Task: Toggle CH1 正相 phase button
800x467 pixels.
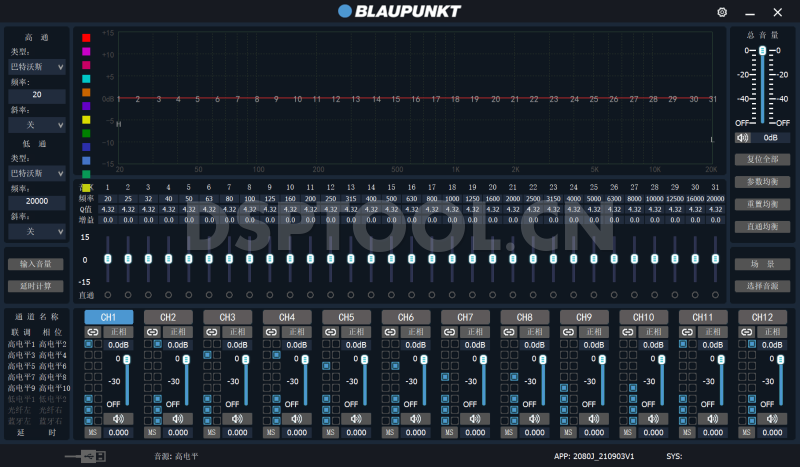Action: click(119, 331)
